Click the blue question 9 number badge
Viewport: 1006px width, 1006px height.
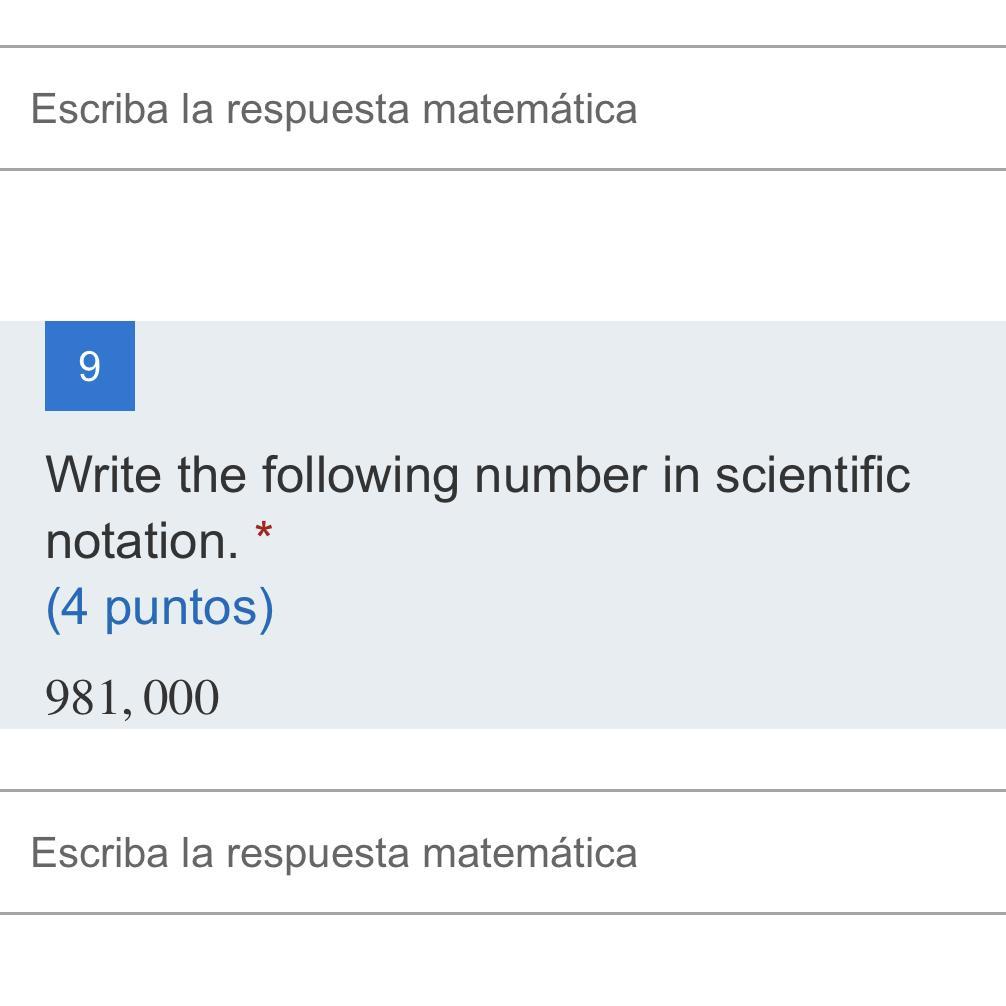click(90, 366)
